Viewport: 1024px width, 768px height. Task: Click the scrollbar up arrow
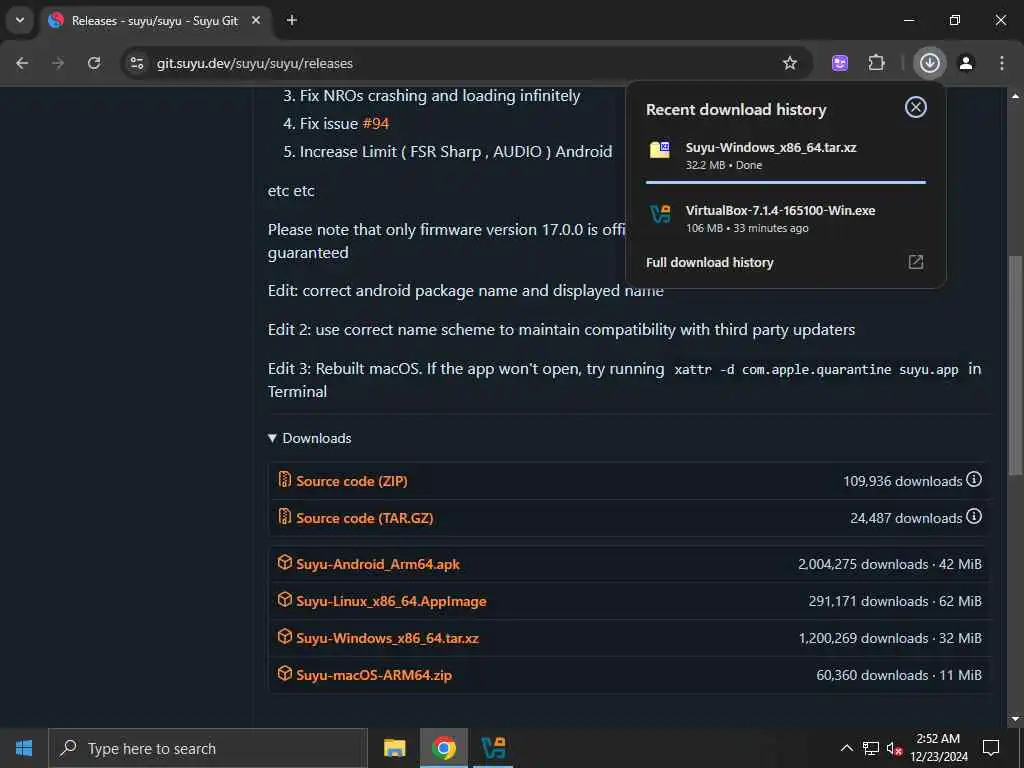[x=1015, y=95]
